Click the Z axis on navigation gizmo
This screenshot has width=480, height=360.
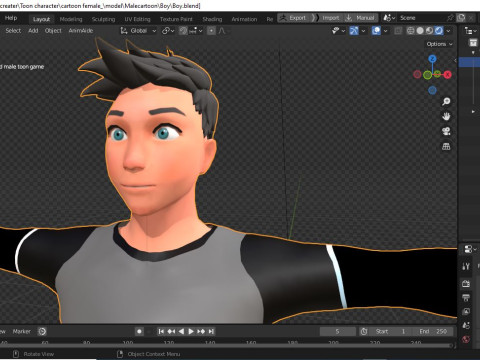click(432, 59)
